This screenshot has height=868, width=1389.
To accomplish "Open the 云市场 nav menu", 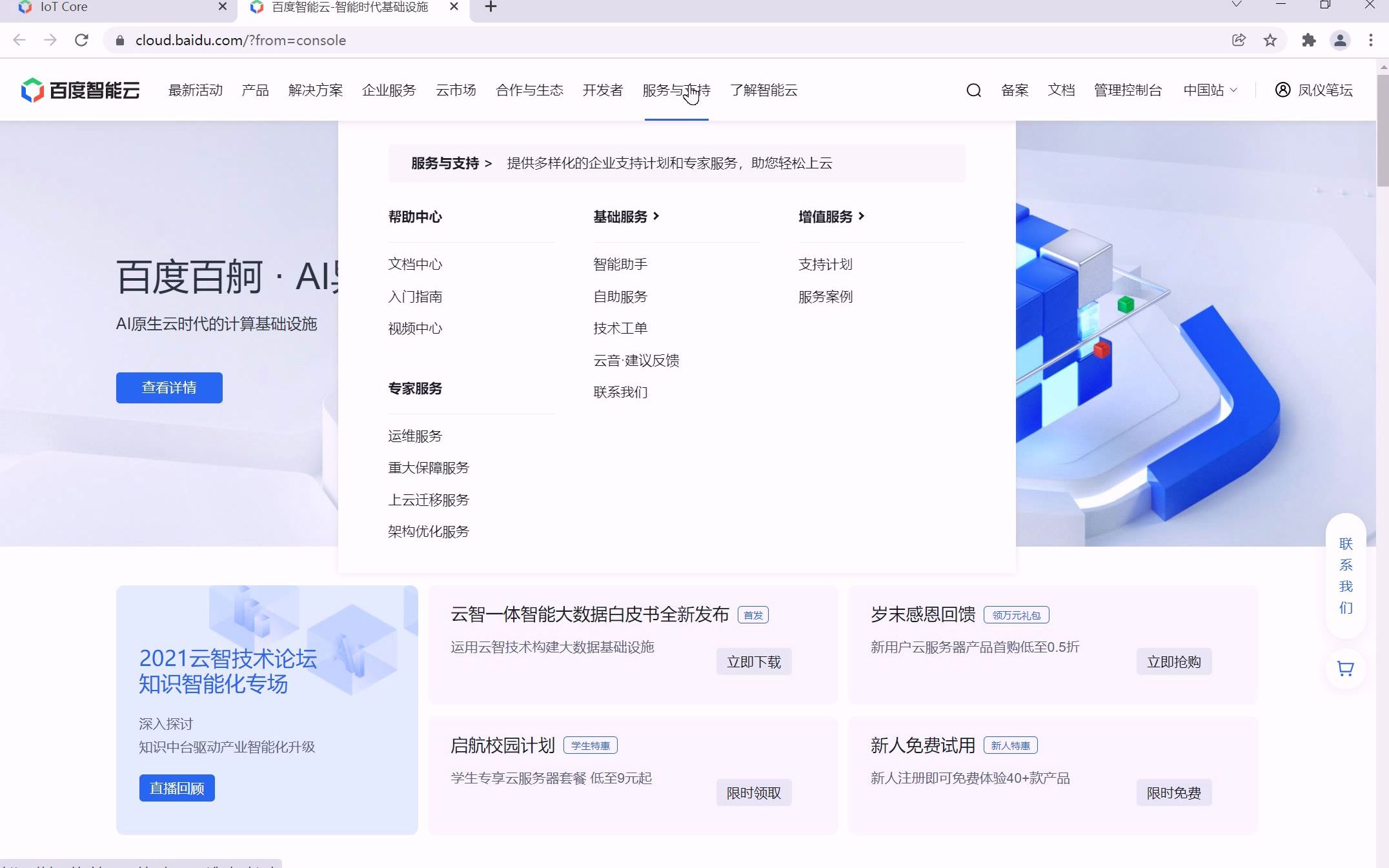I will tap(456, 90).
